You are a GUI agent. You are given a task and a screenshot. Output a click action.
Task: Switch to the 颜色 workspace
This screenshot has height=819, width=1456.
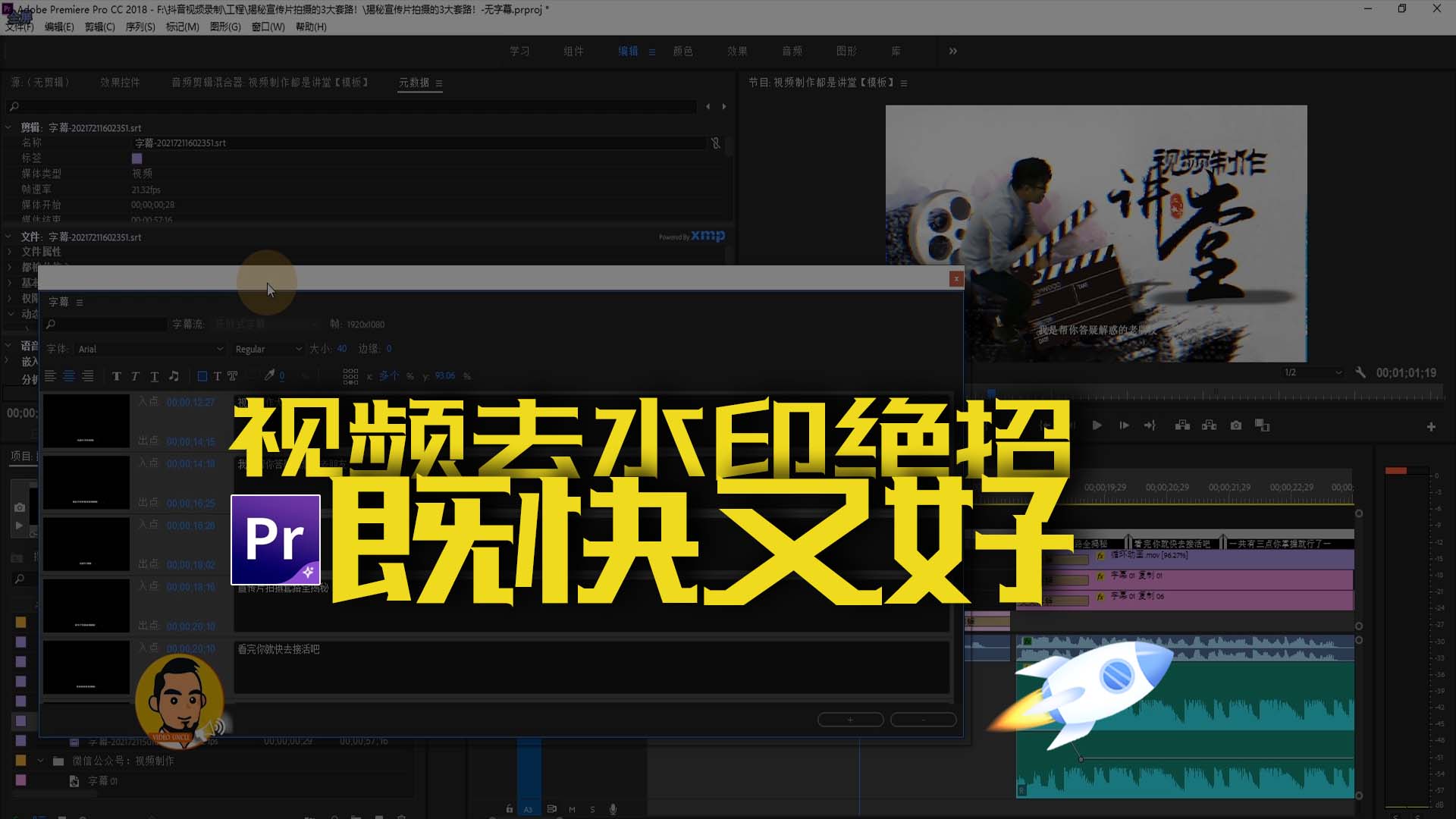pos(682,51)
